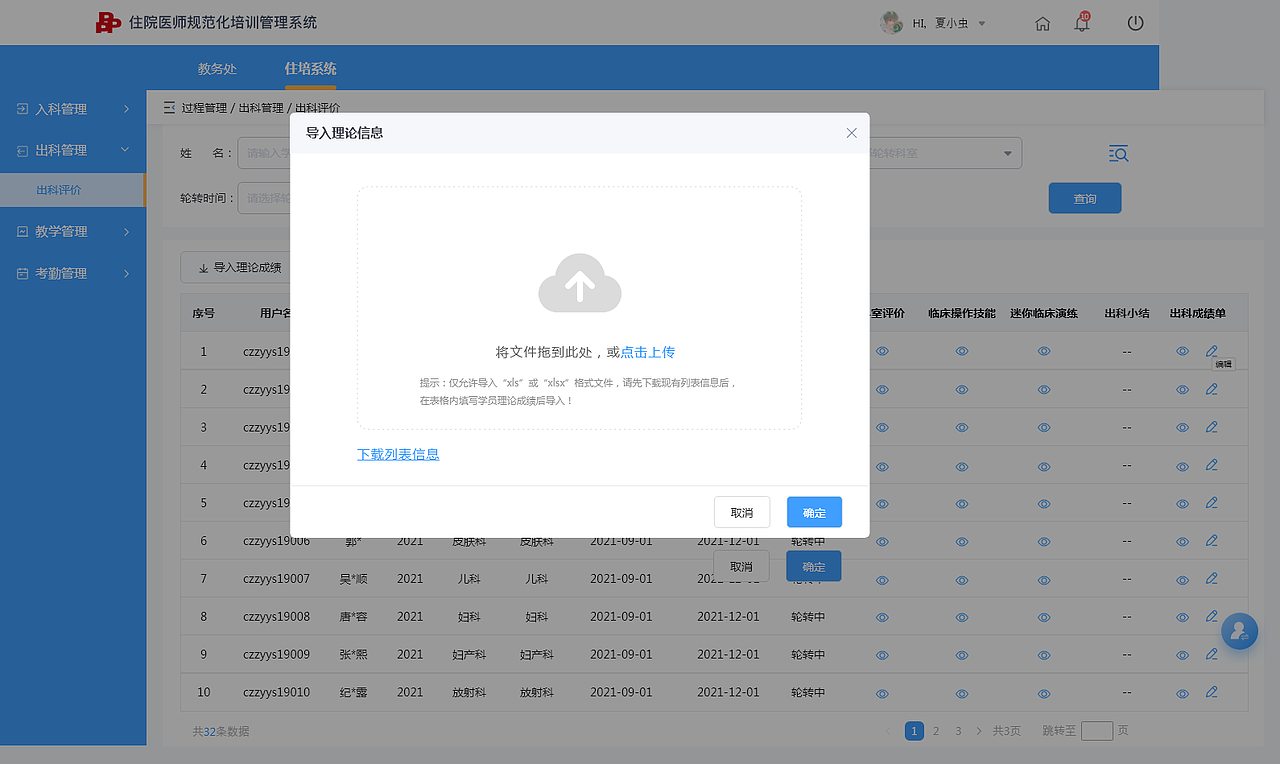View 科室评价 for row 6 with the eye icon
This screenshot has height=764, width=1280.
tap(882, 541)
